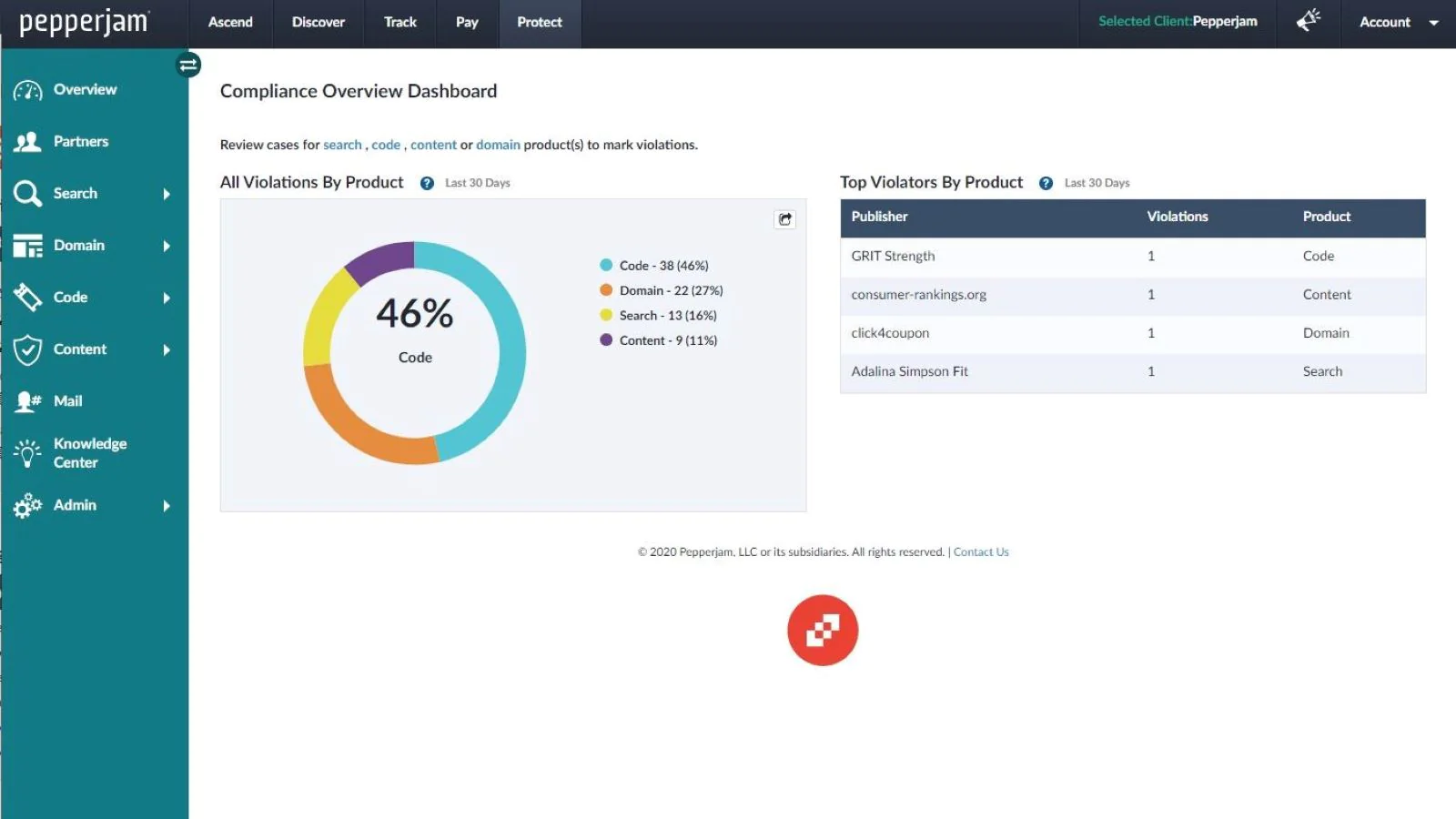Open the Overview gauge icon
The image size is (1456, 819).
[x=27, y=90]
